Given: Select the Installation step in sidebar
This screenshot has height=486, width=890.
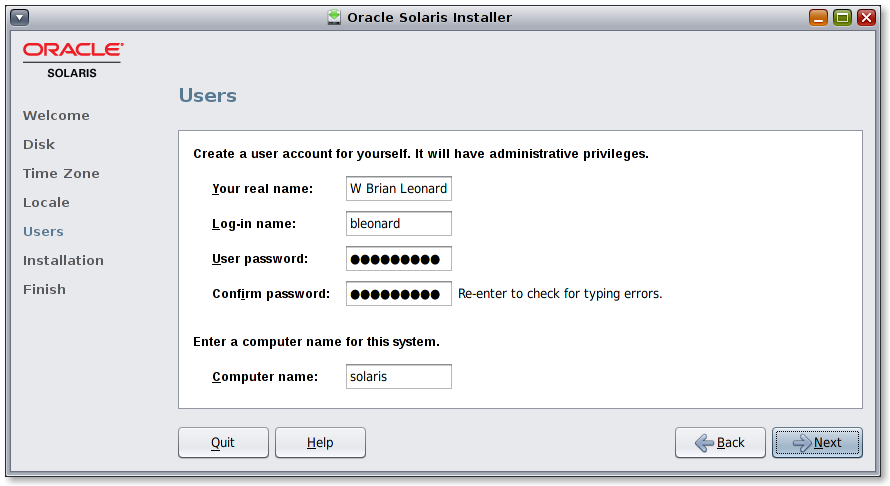Looking at the screenshot, I should pyautogui.click(x=63, y=261).
